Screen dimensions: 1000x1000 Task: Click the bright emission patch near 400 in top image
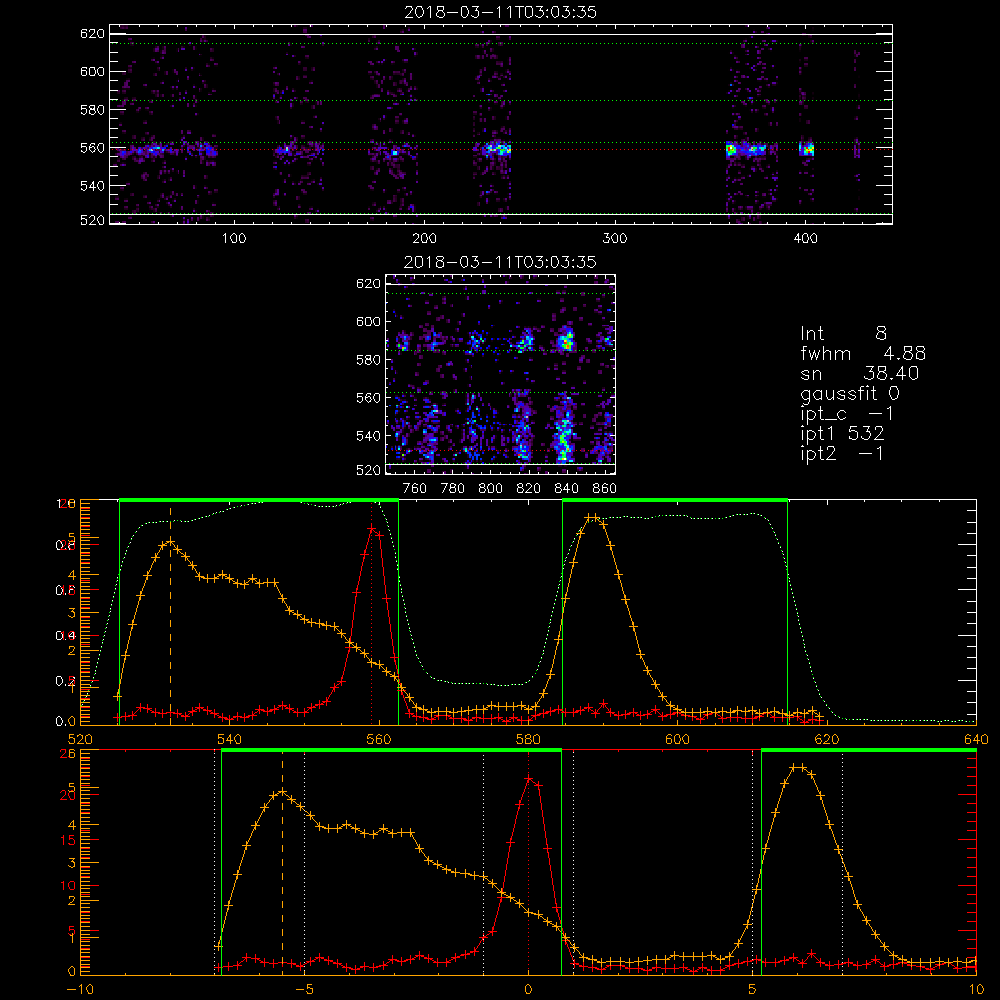[x=807, y=149]
